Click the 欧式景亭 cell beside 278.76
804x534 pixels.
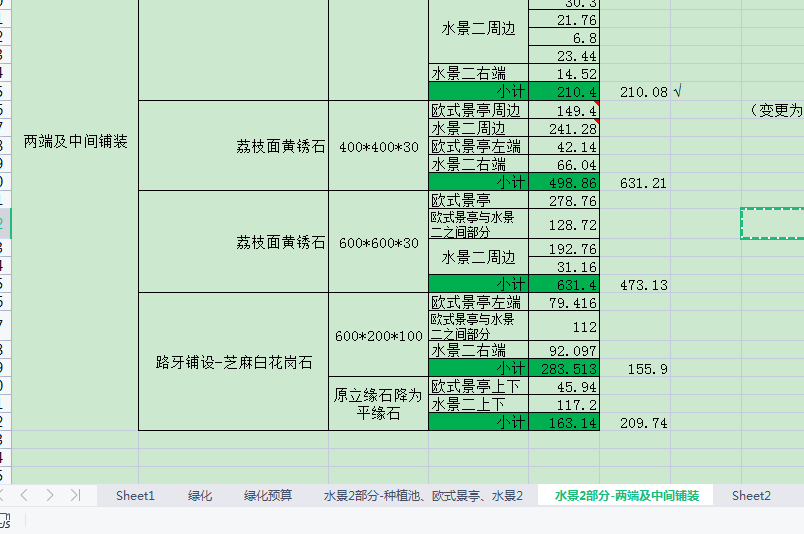[478, 200]
